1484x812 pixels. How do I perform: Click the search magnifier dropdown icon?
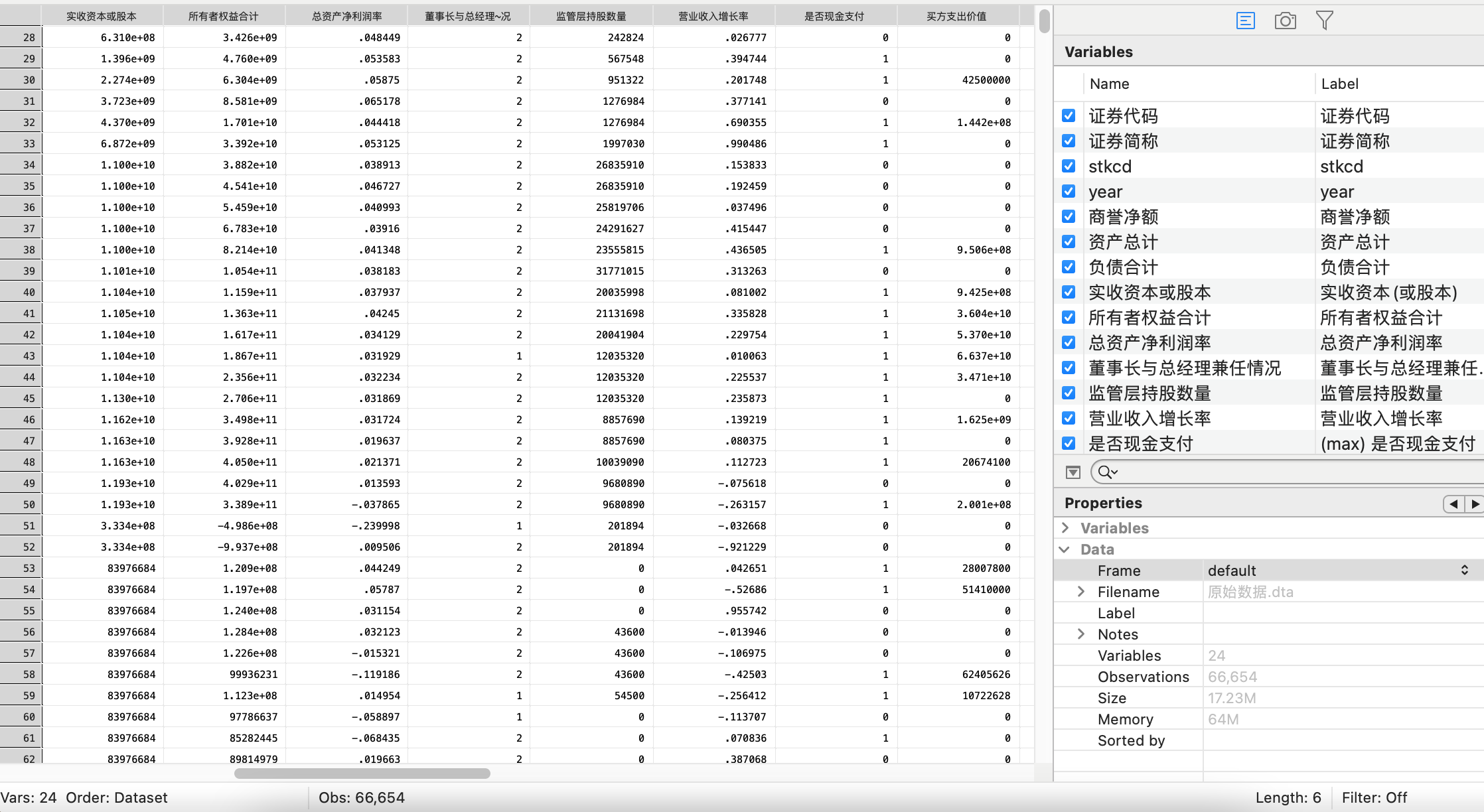[1108, 472]
